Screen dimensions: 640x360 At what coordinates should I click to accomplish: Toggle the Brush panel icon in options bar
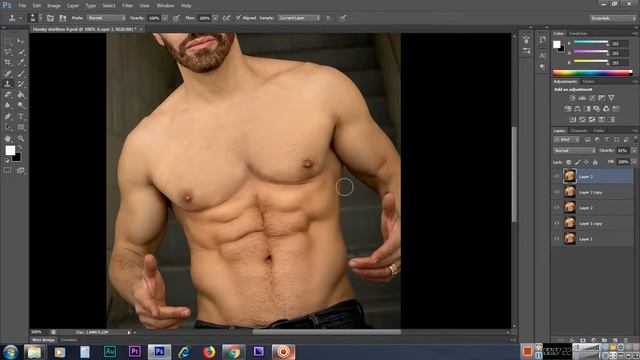50,18
